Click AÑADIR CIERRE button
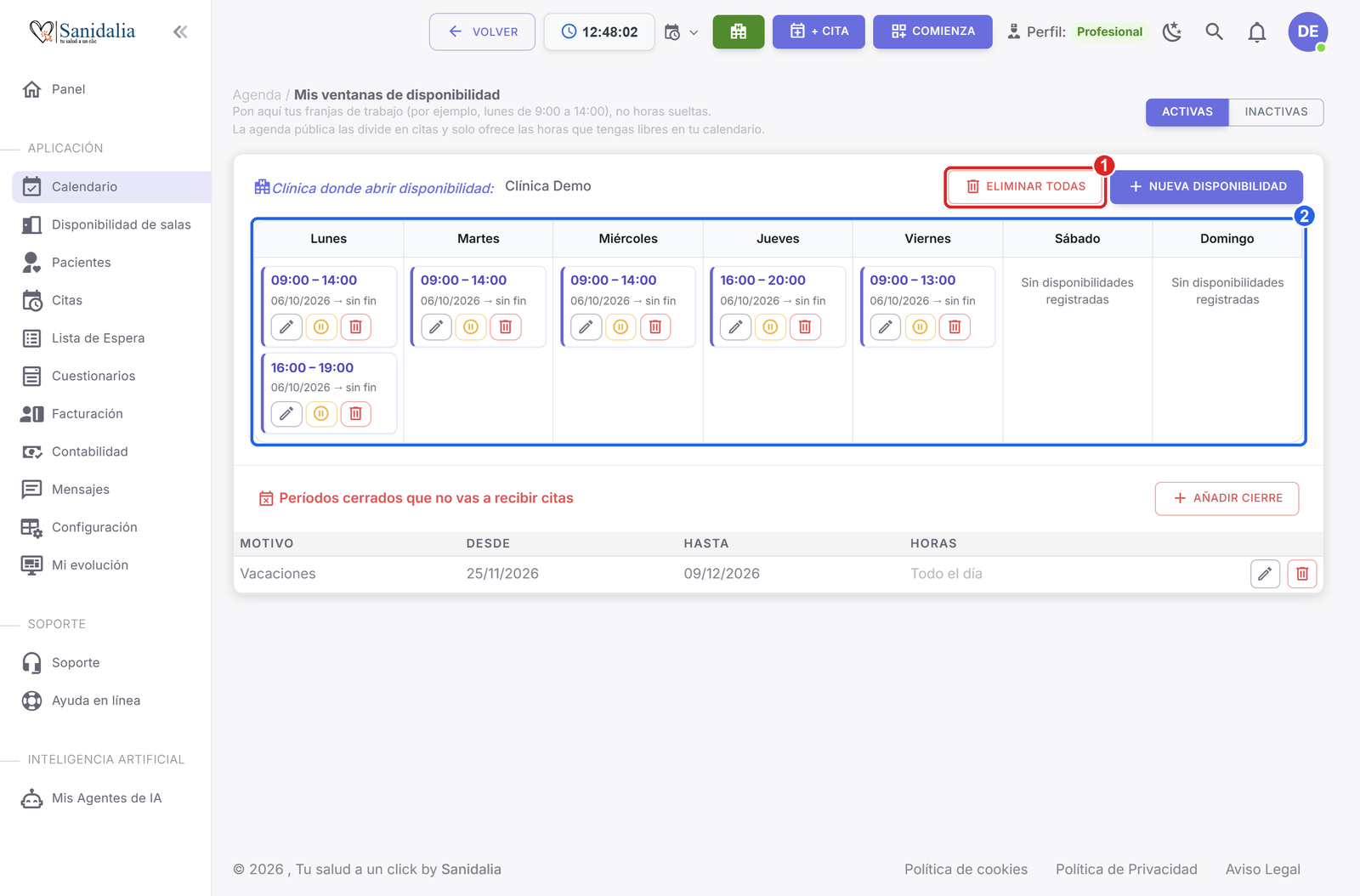1360x896 pixels. (x=1227, y=499)
